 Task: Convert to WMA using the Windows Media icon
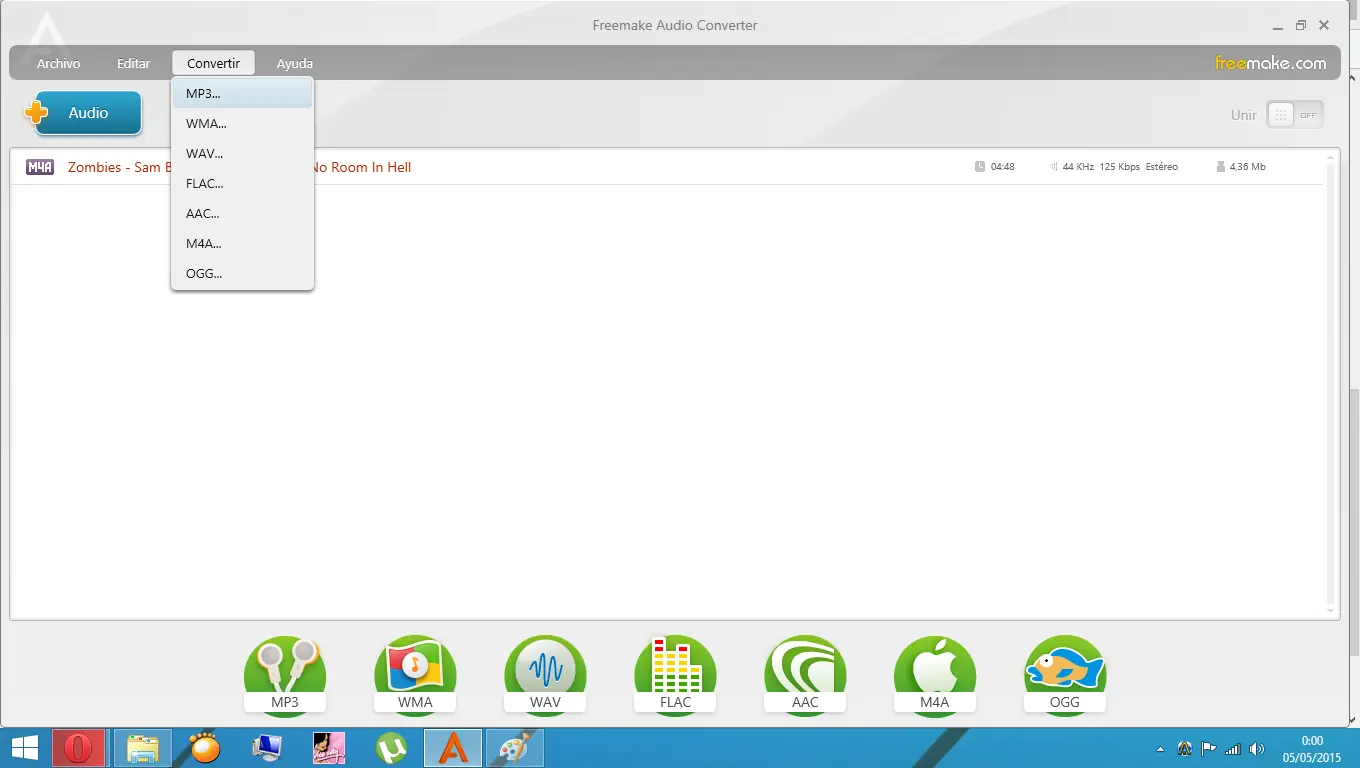tap(415, 675)
